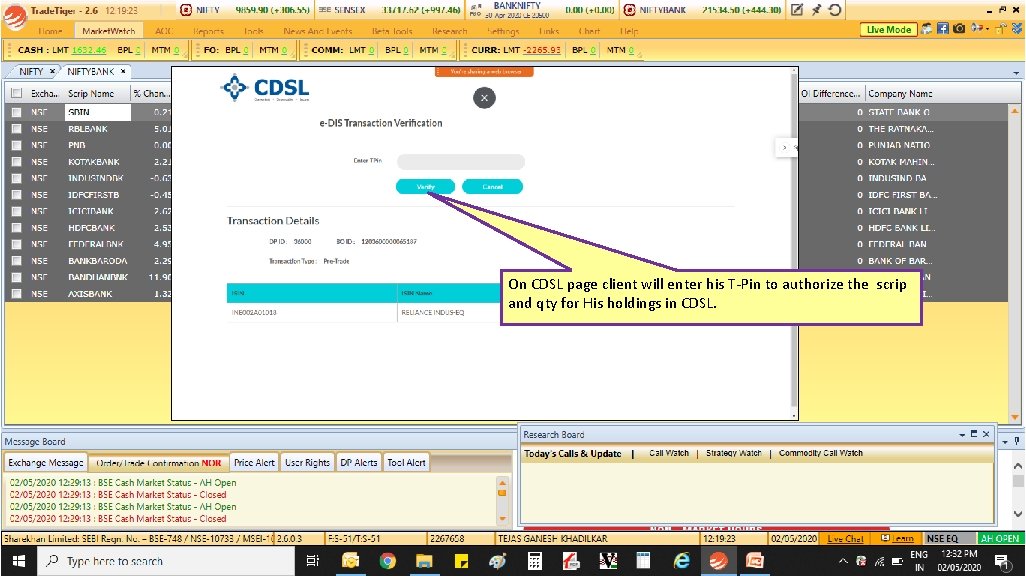Viewport: 1026px width, 576px height.
Task: Switch to the User Rights tab
Action: point(308,463)
